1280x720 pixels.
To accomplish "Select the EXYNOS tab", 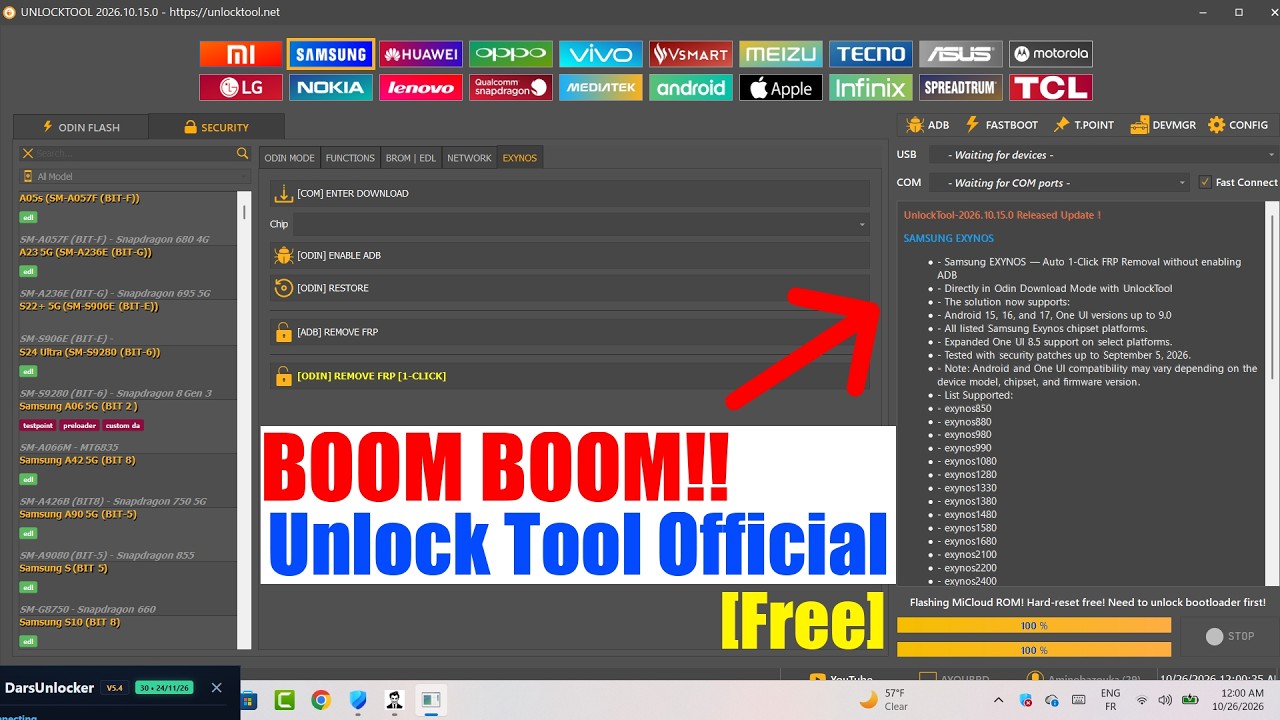I will [520, 158].
